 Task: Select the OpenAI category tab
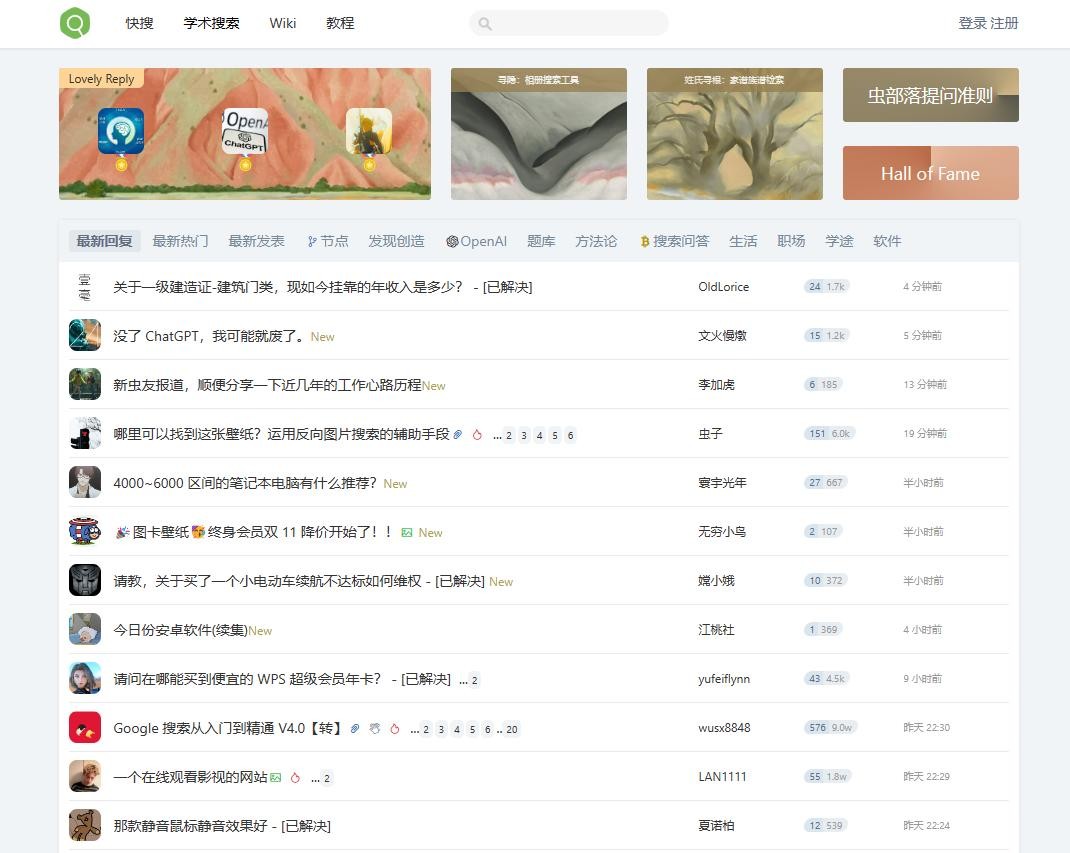coord(476,241)
